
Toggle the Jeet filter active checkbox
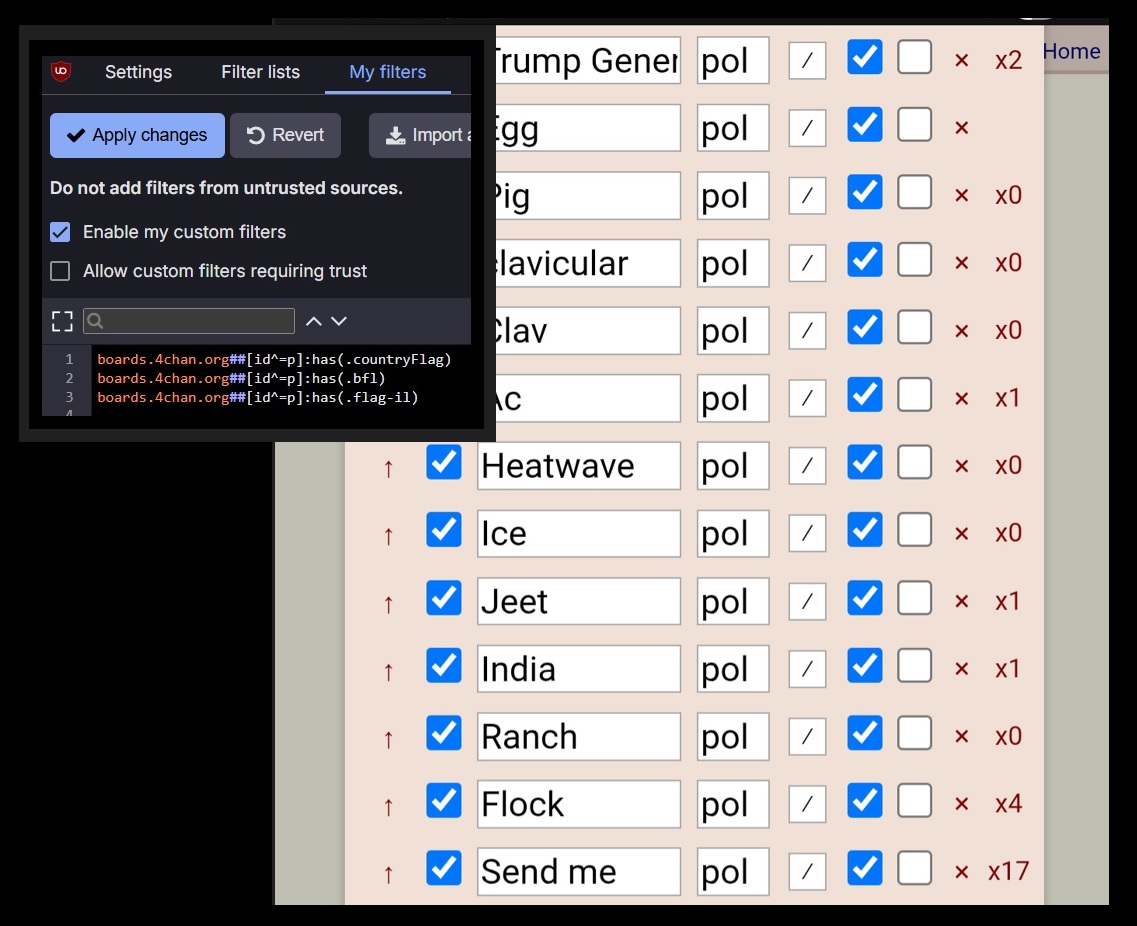pos(444,598)
